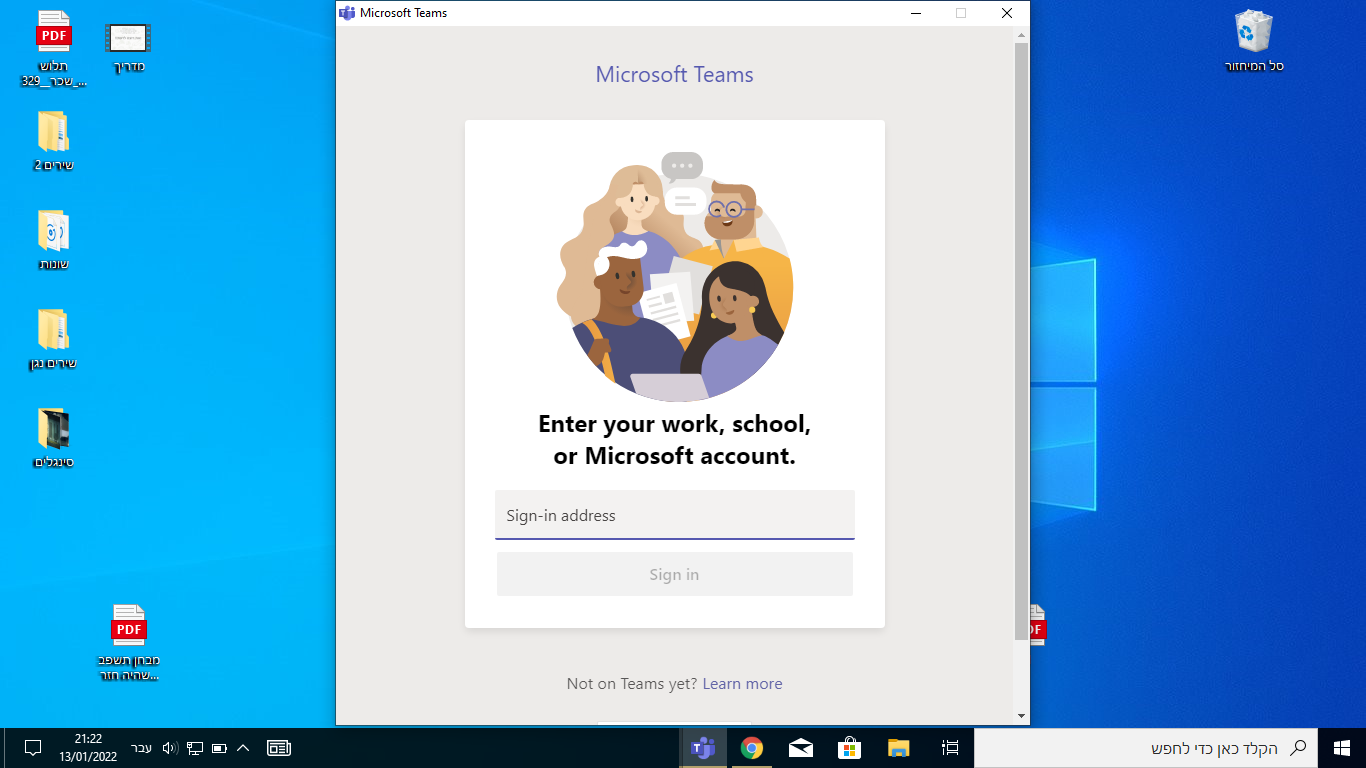This screenshot has width=1366, height=768.
Task: Open the news and interests taskbar widget
Action: pos(279,748)
